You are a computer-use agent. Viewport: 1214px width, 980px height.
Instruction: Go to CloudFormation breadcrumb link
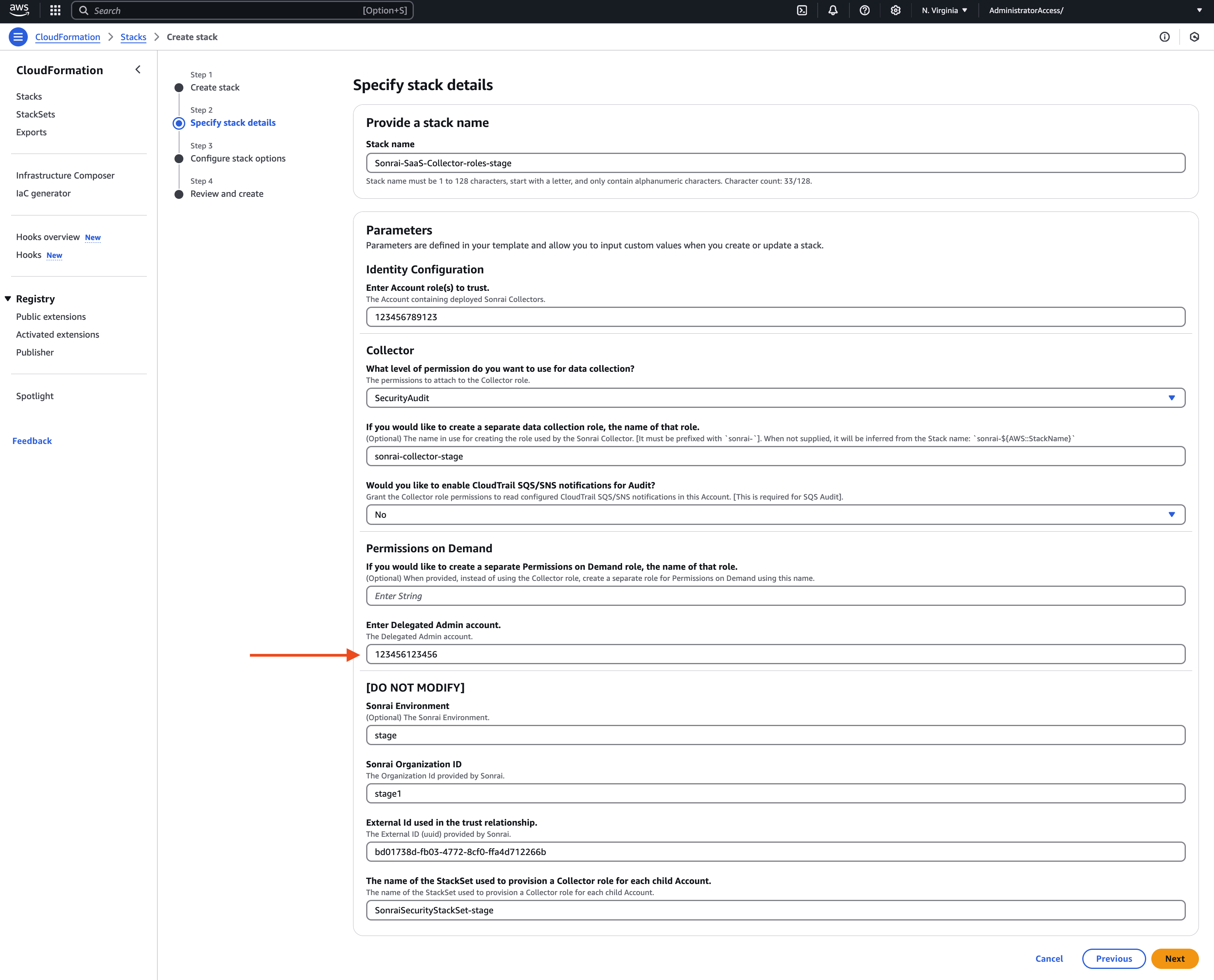point(68,37)
